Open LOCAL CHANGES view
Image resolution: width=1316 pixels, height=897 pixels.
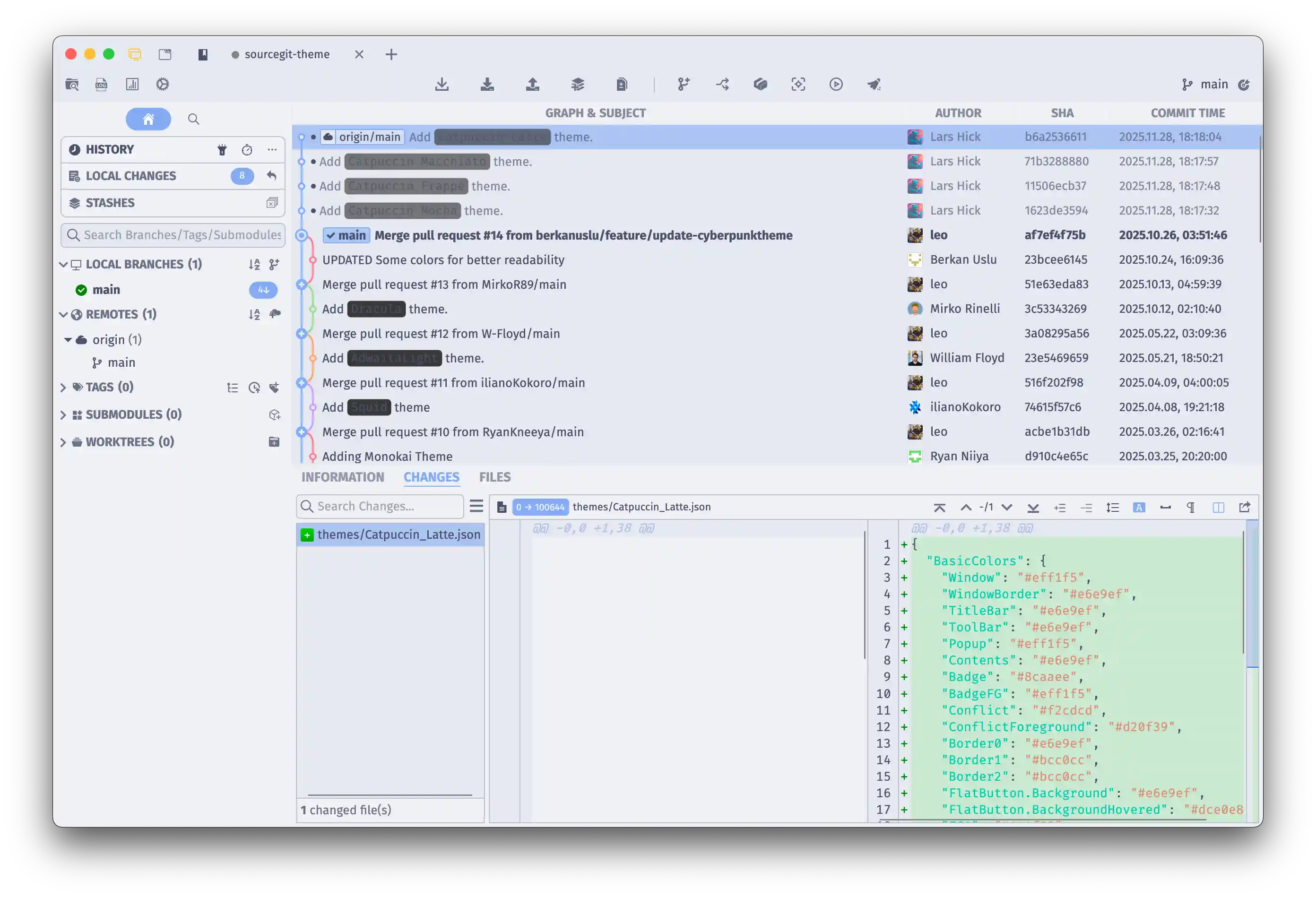point(131,176)
